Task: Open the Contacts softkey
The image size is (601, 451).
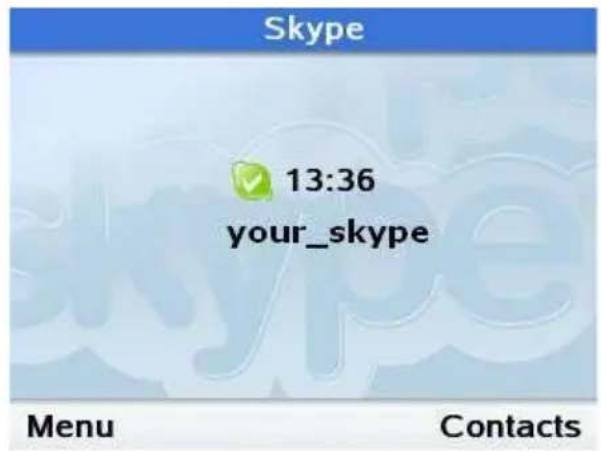Action: pyautogui.click(x=510, y=426)
